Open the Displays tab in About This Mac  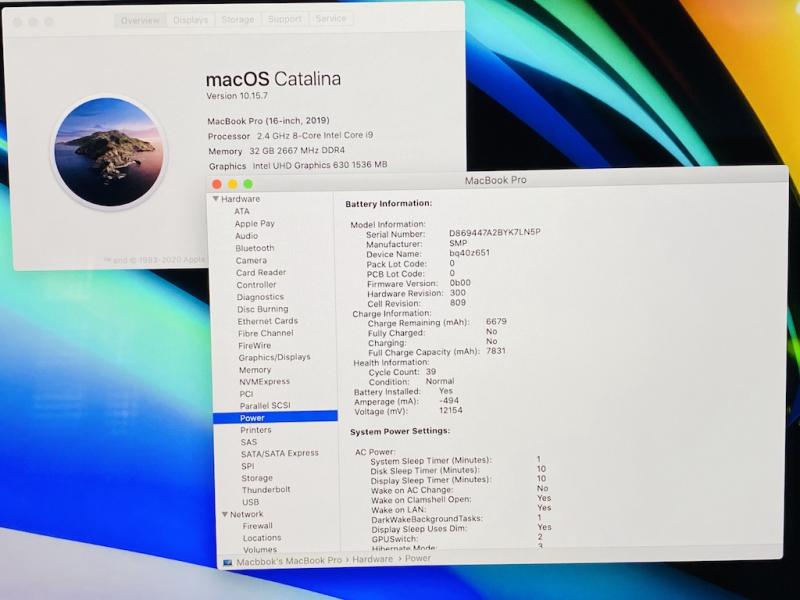pyautogui.click(x=190, y=20)
